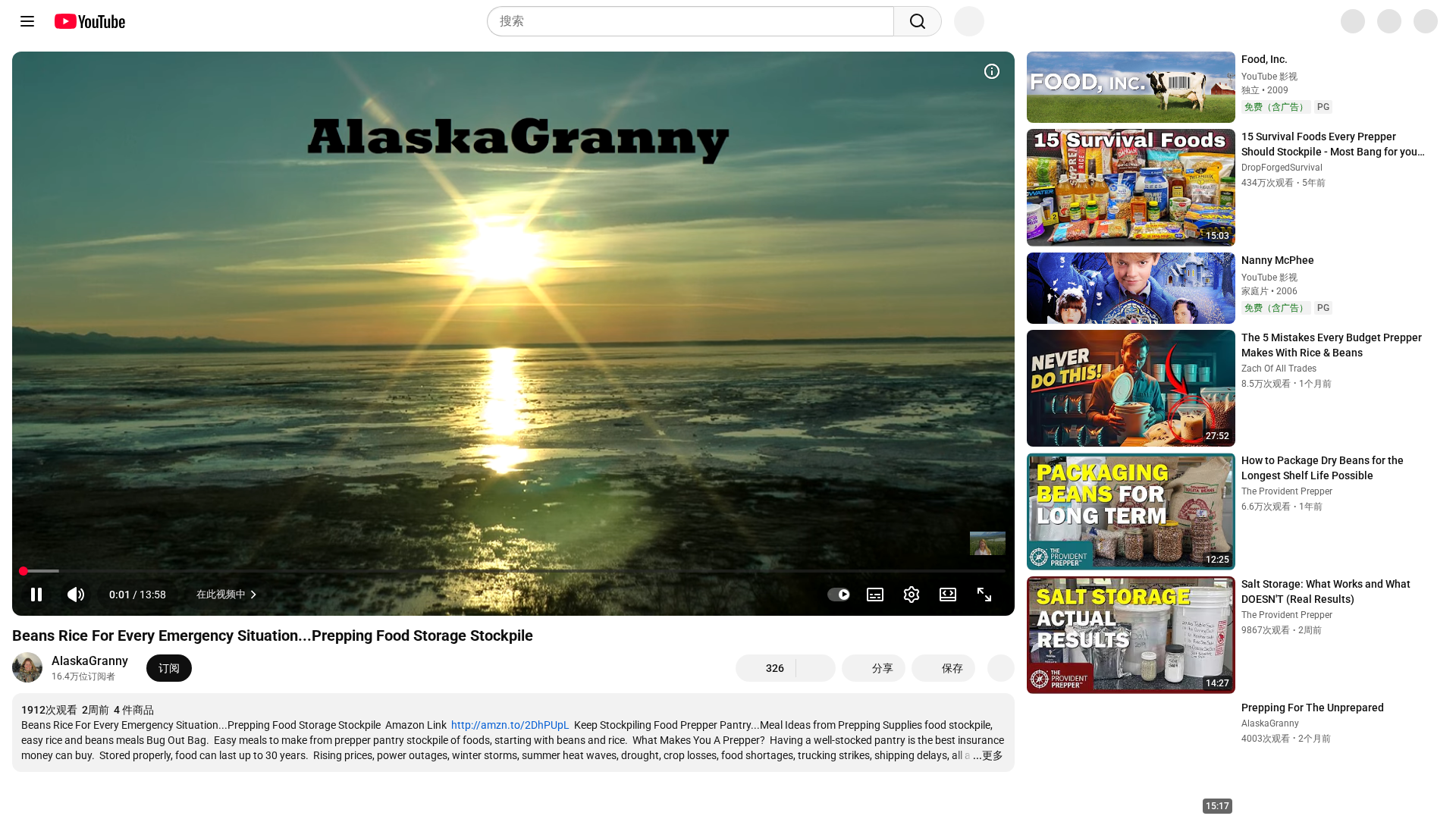Expand description with ...更多
The width and height of the screenshot is (1456, 819).
988,755
